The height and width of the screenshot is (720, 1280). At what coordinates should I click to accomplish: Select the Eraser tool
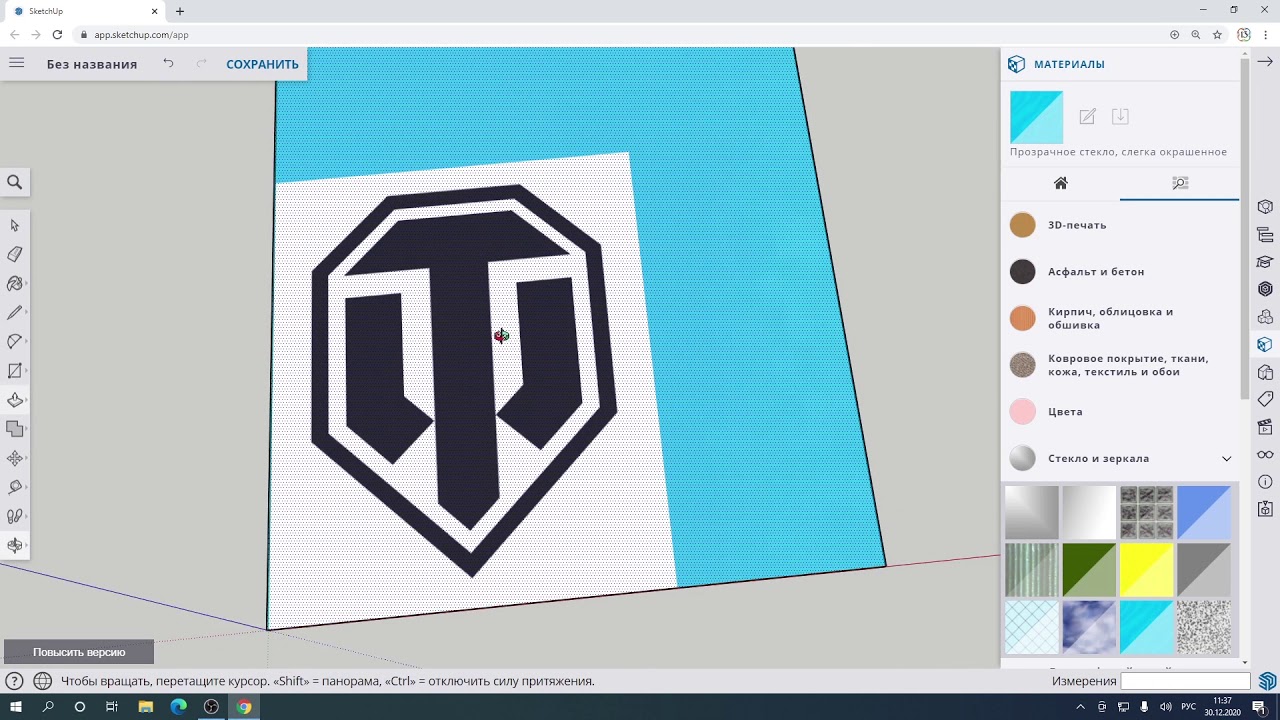point(15,254)
